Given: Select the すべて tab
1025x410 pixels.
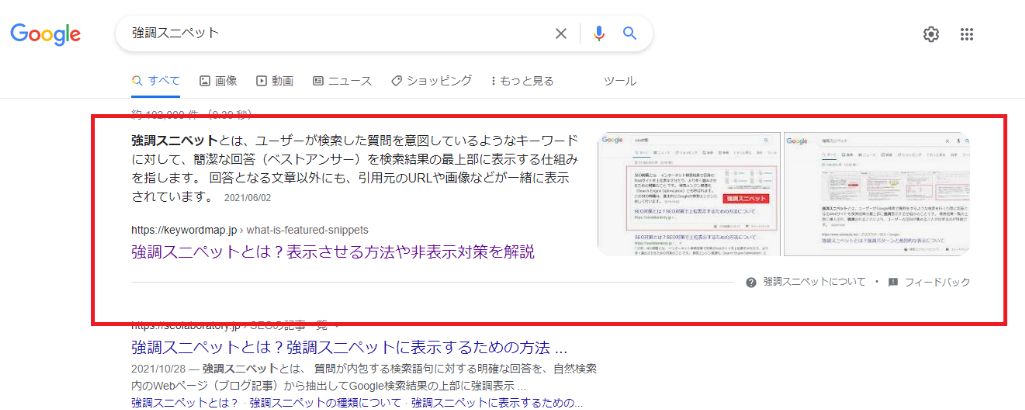Looking at the screenshot, I should (156, 81).
